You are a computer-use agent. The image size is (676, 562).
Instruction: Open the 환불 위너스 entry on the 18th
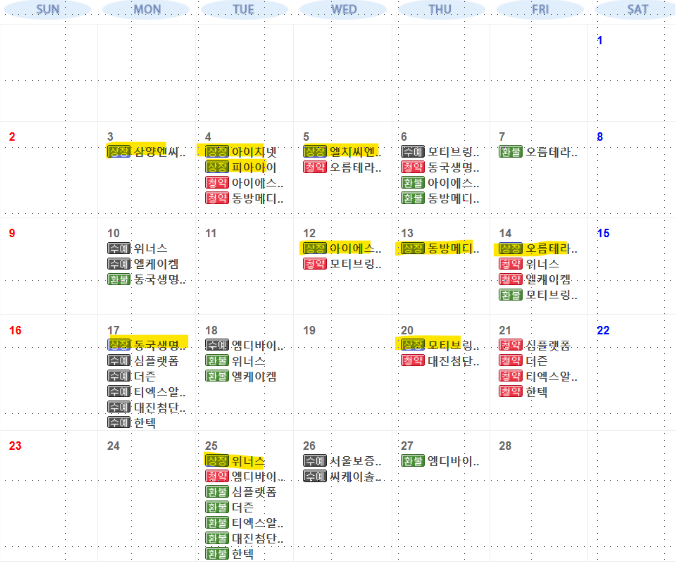pos(235,360)
